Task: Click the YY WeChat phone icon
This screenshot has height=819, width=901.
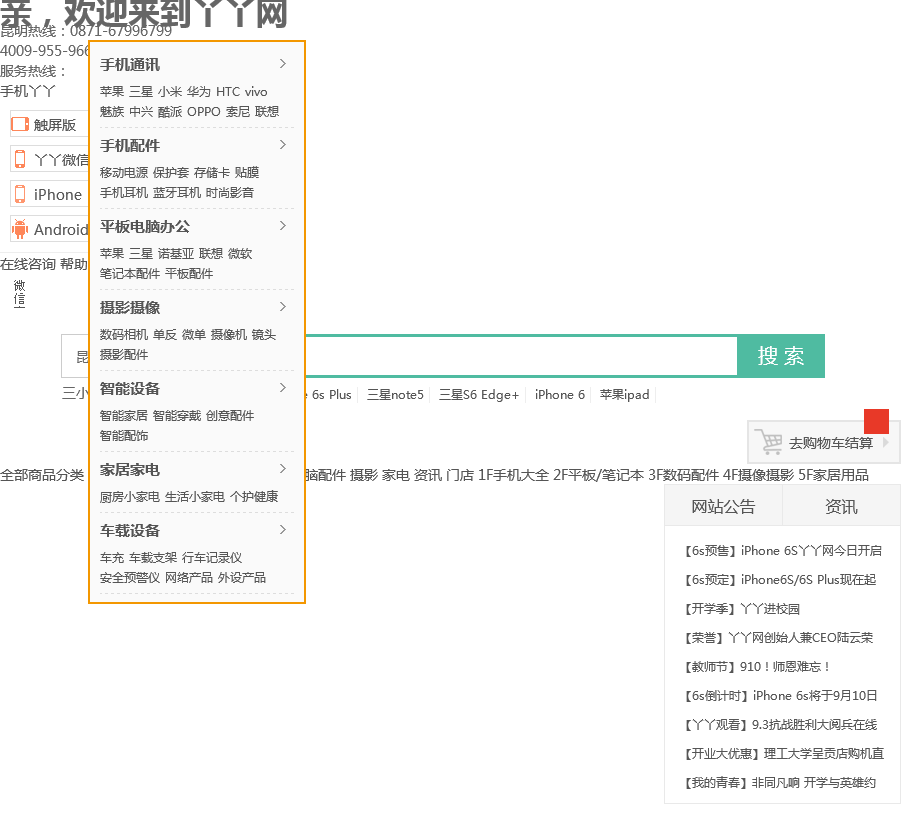Action: [x=20, y=159]
